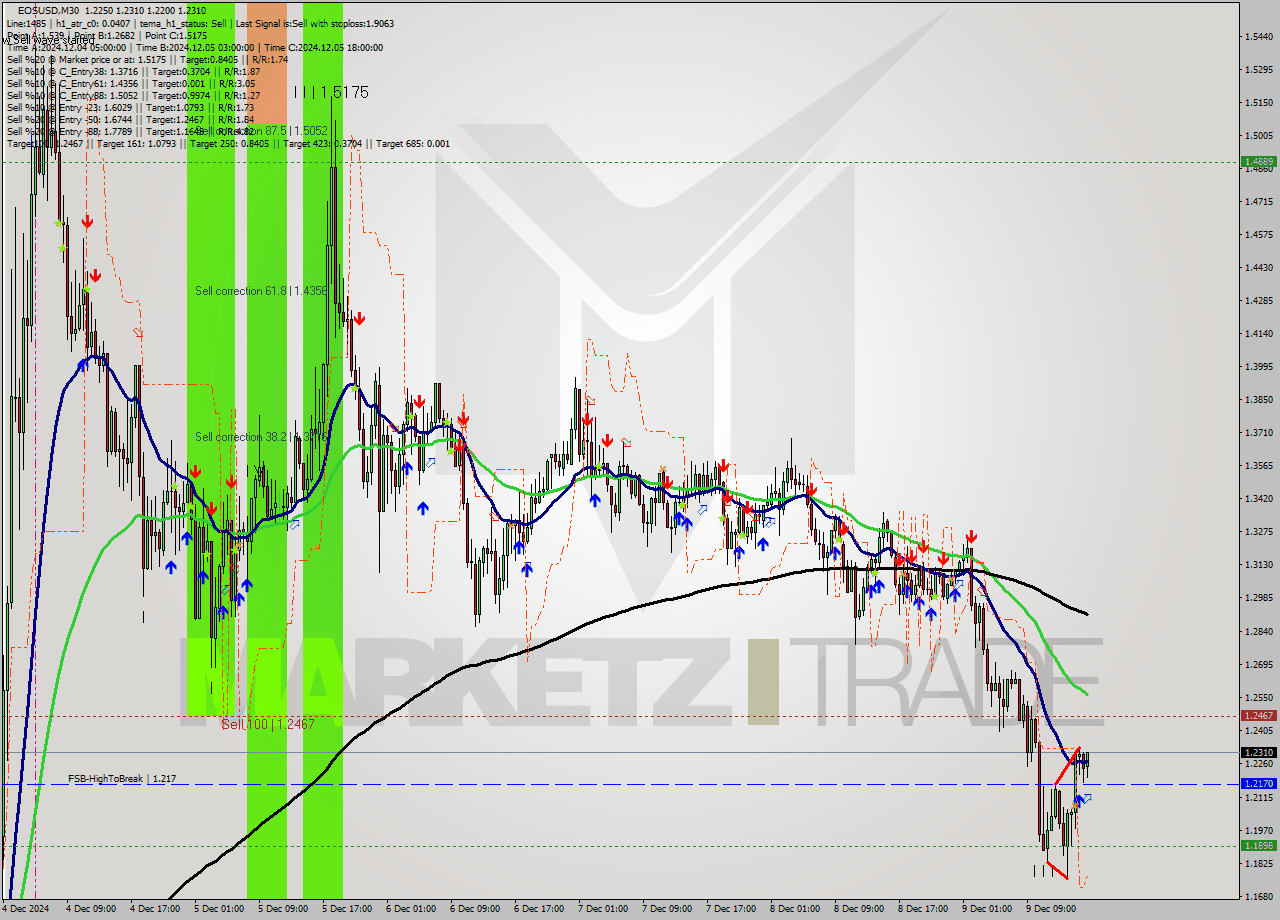Click the 'FSB-HighToBreak | 1.217' label

point(122,778)
